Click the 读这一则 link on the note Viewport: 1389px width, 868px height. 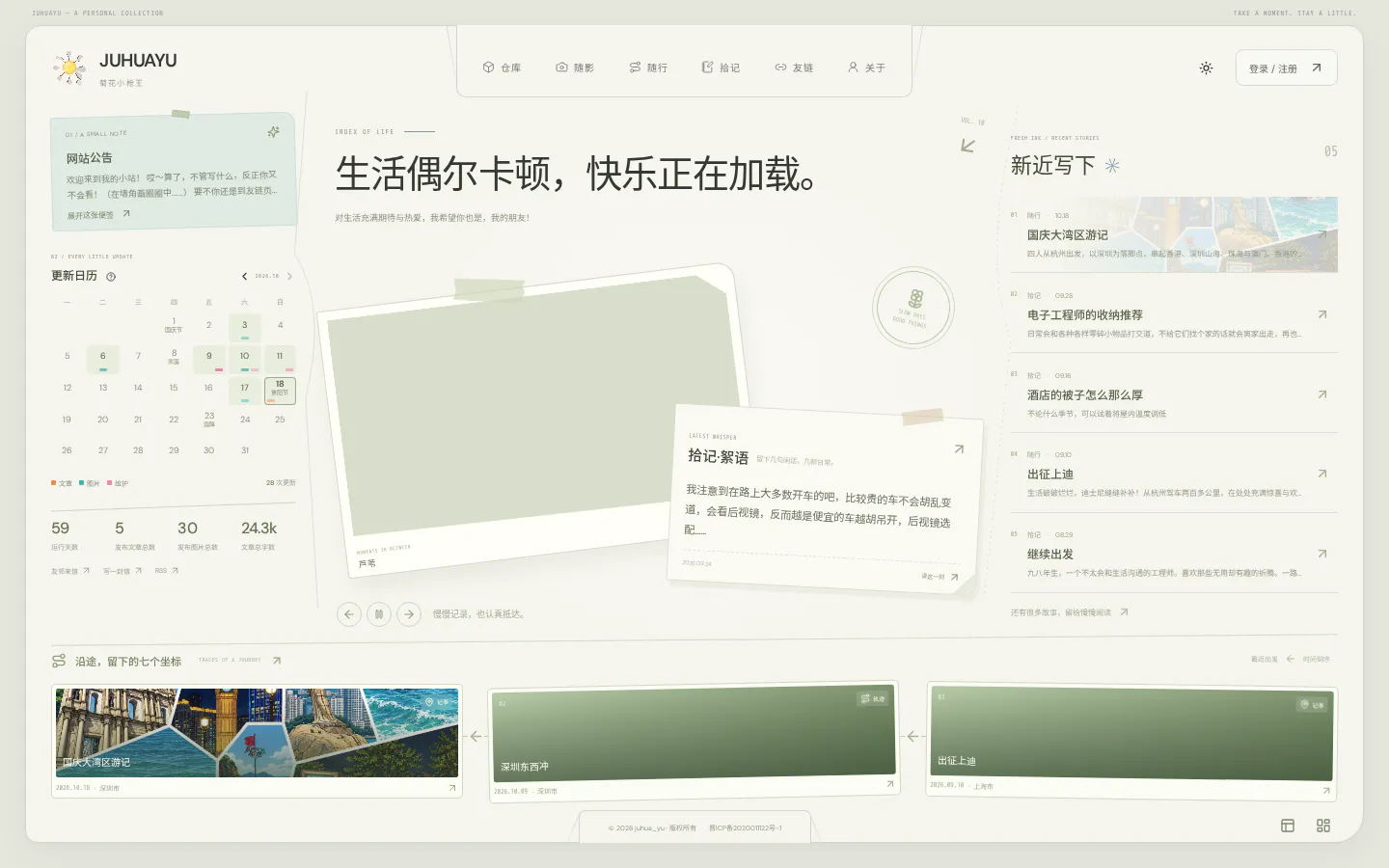(x=940, y=577)
